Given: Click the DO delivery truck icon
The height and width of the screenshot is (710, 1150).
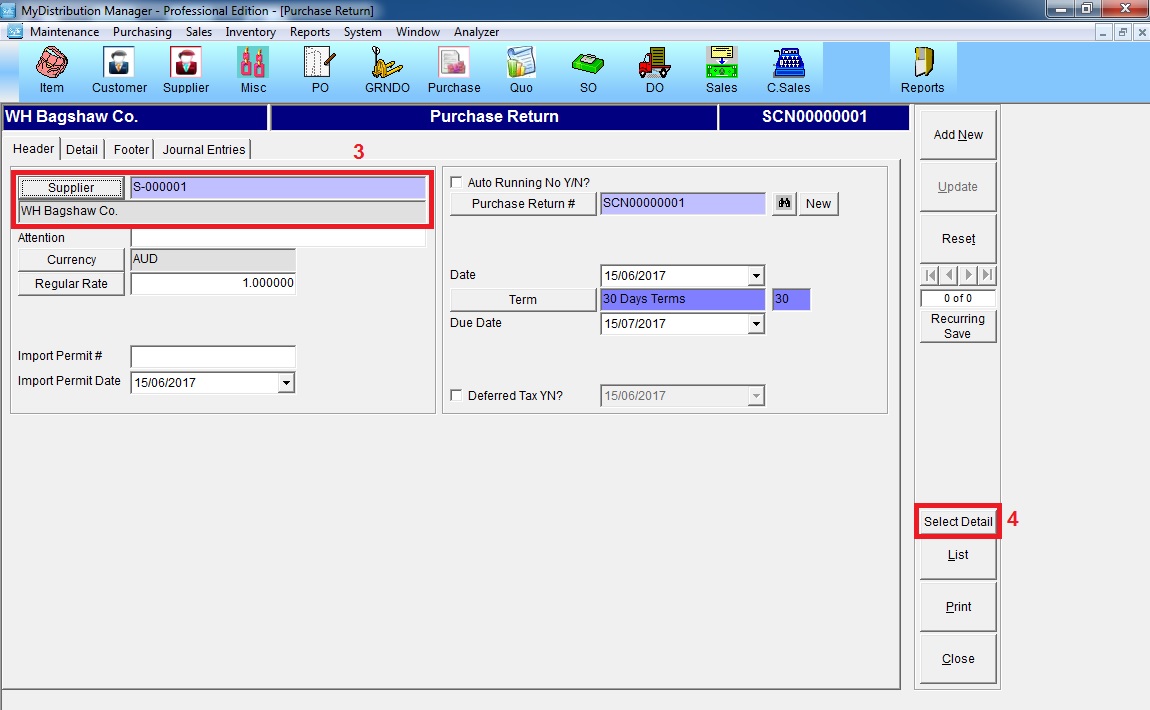Looking at the screenshot, I should (654, 69).
